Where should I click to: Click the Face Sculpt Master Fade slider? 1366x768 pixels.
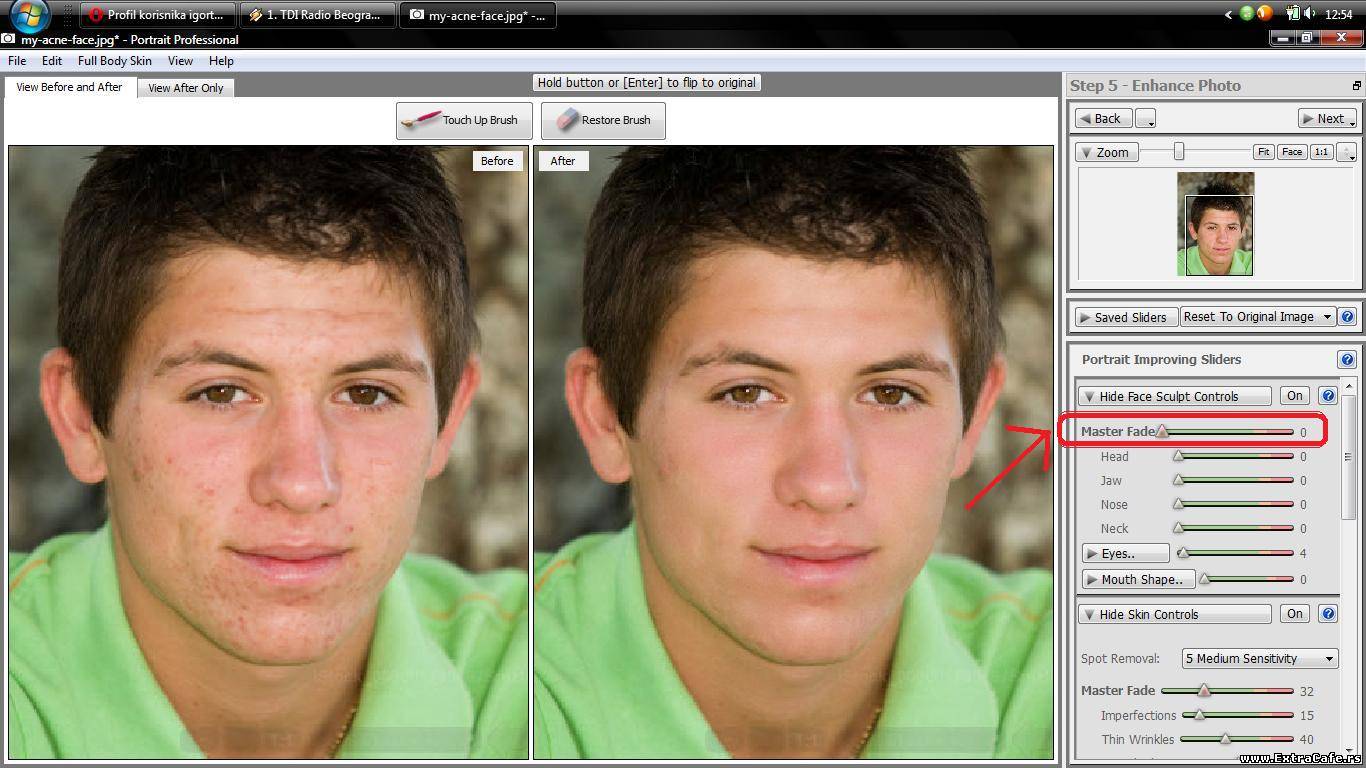1225,432
